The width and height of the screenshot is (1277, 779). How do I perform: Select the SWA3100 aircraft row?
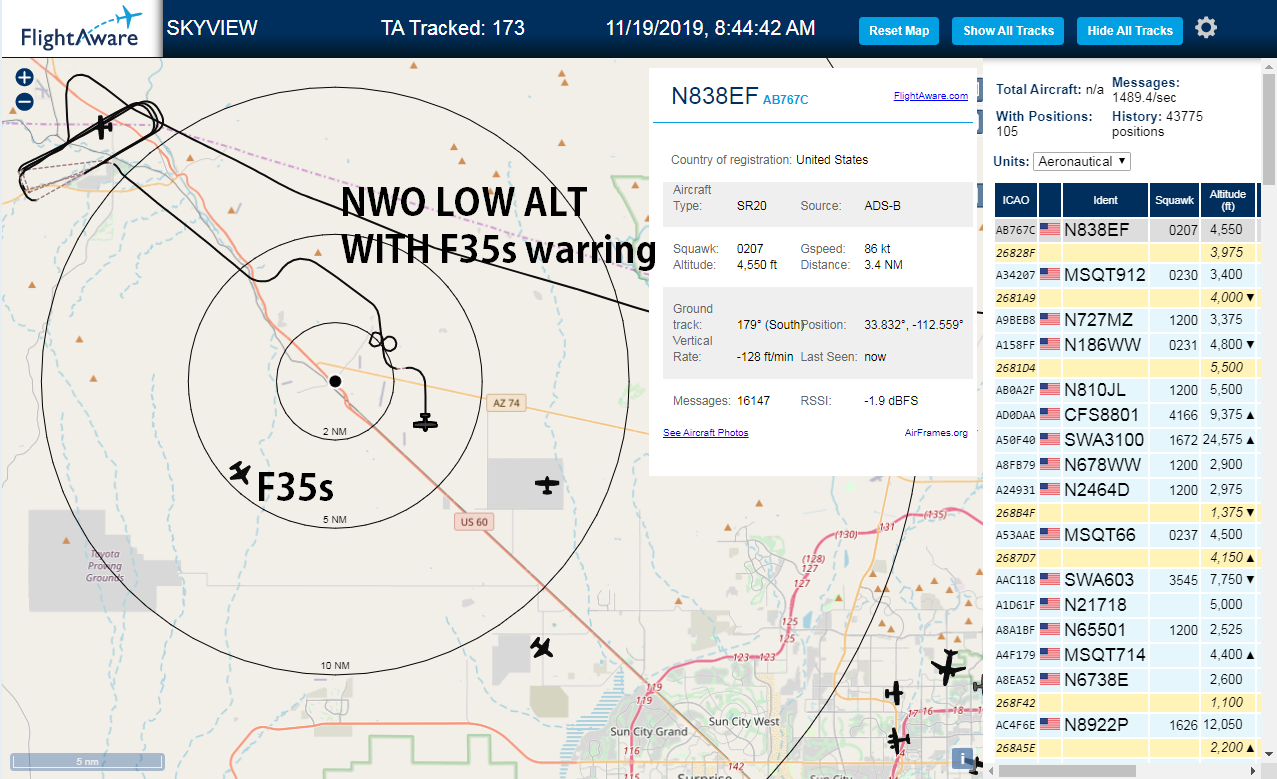(x=1127, y=440)
